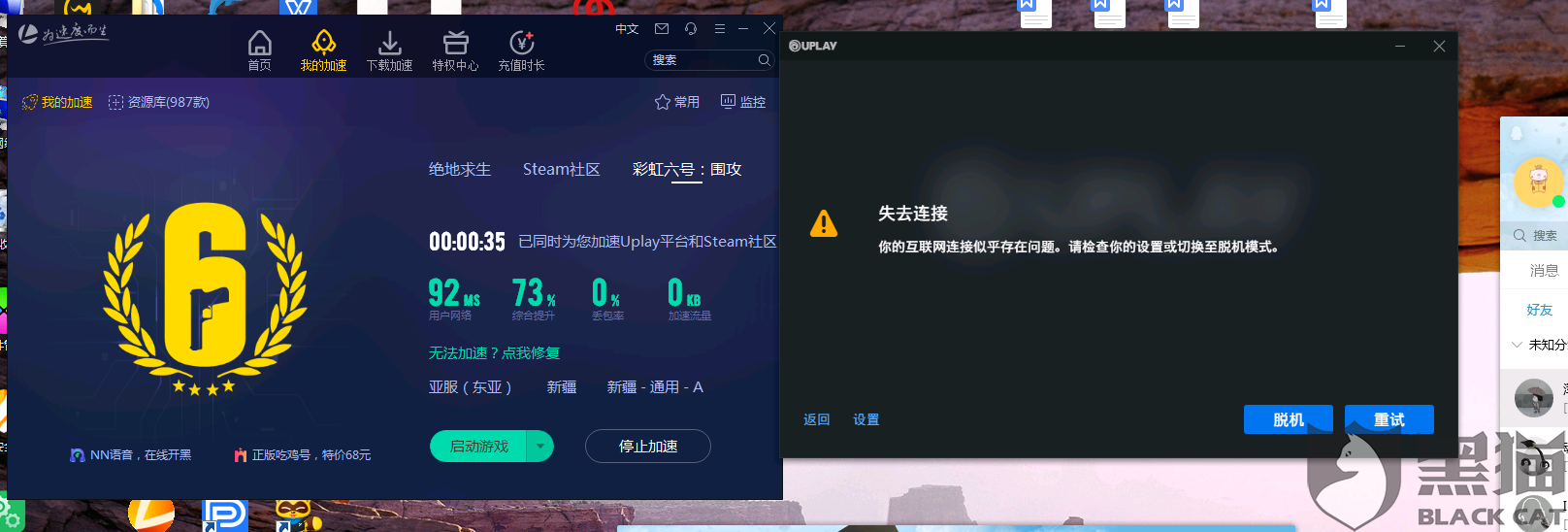Open the blue P desktop shortcut icon
The width and height of the screenshot is (1568, 532).
[x=225, y=515]
